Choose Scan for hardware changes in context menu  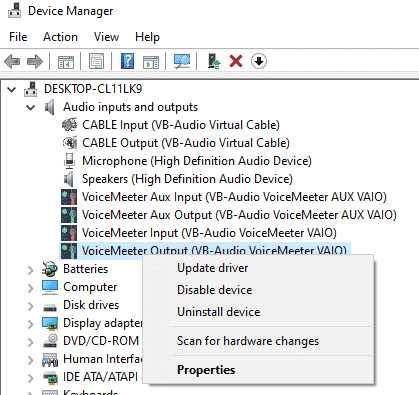coord(258,341)
